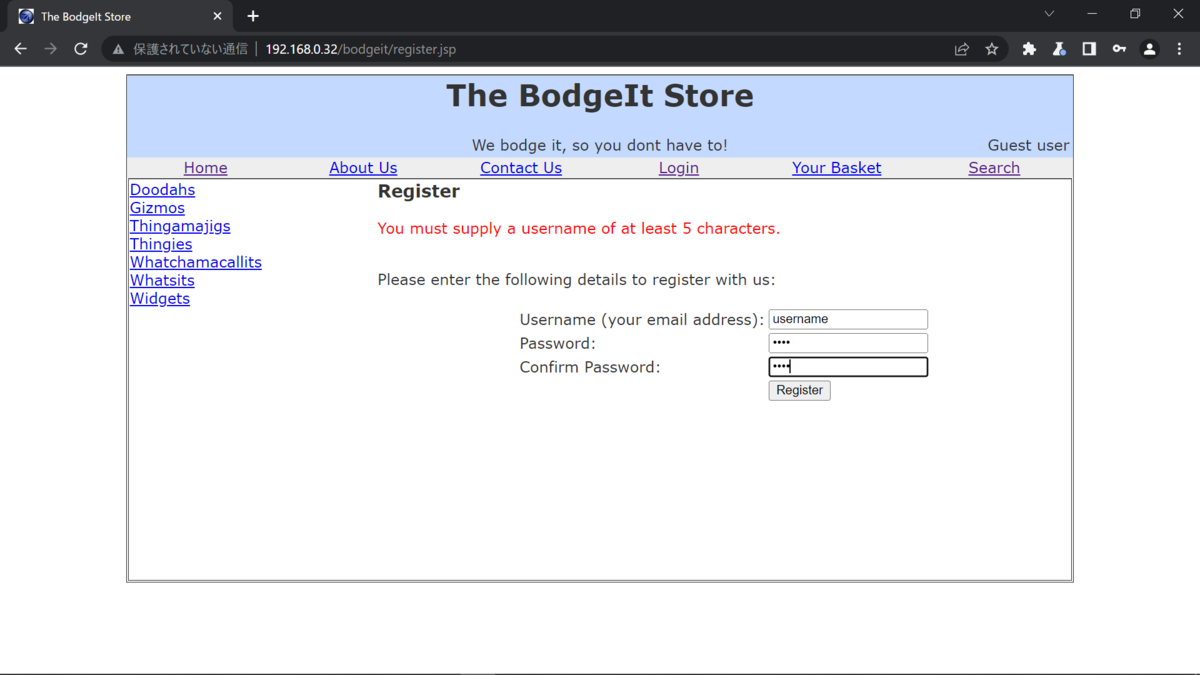Click the 'Password:' label
1200x675 pixels.
point(558,343)
